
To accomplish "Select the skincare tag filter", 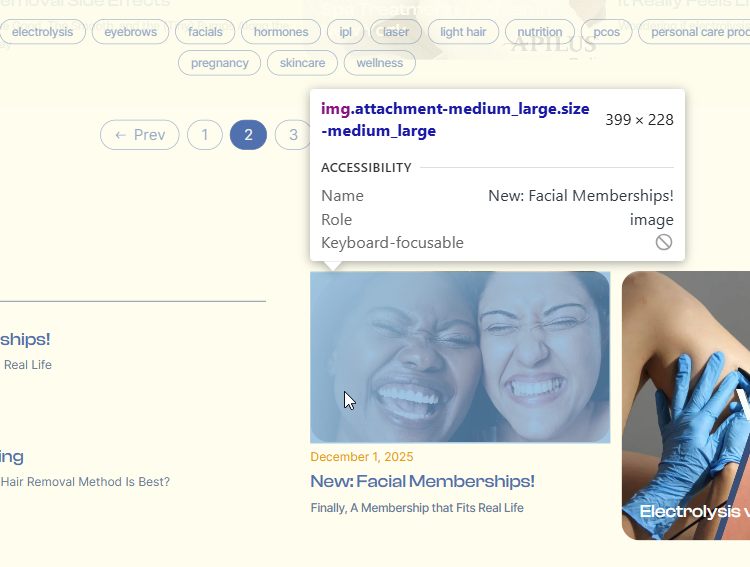I will point(302,63).
